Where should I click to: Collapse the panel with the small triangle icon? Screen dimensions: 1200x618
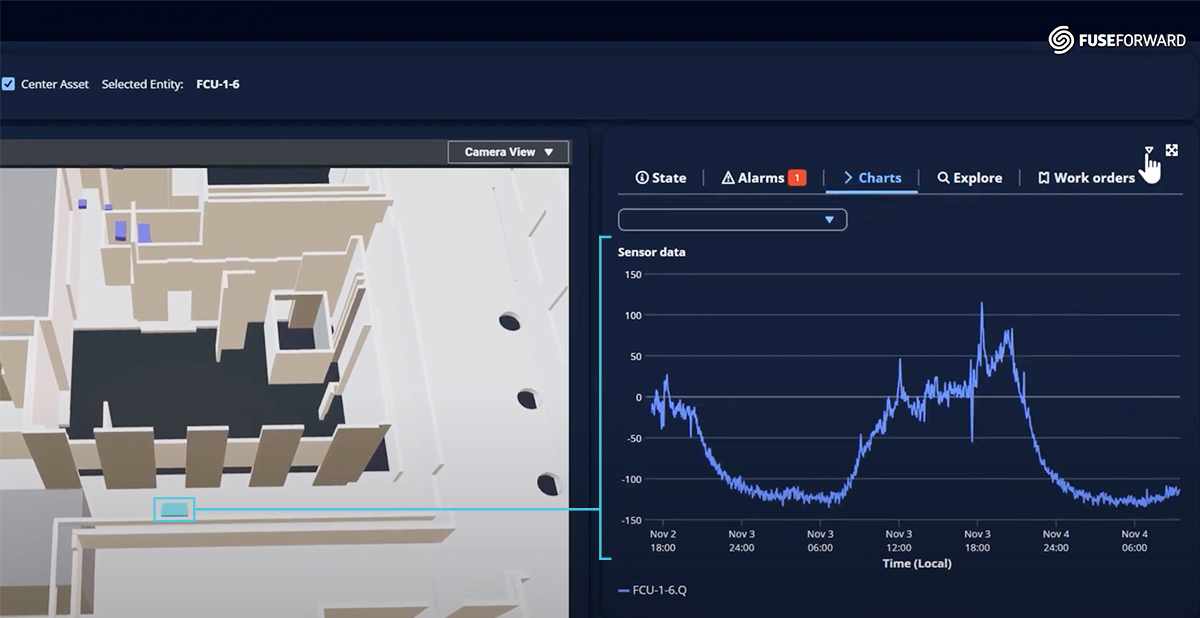pos(1149,151)
